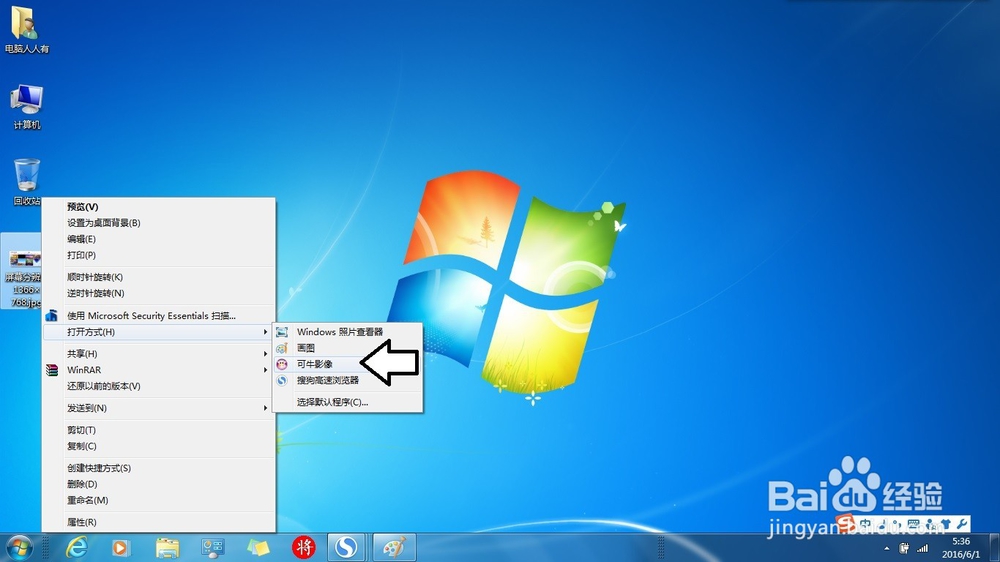Viewport: 1000px width, 562px height.
Task: Click the person account icon on IME bar
Action: coord(930,525)
